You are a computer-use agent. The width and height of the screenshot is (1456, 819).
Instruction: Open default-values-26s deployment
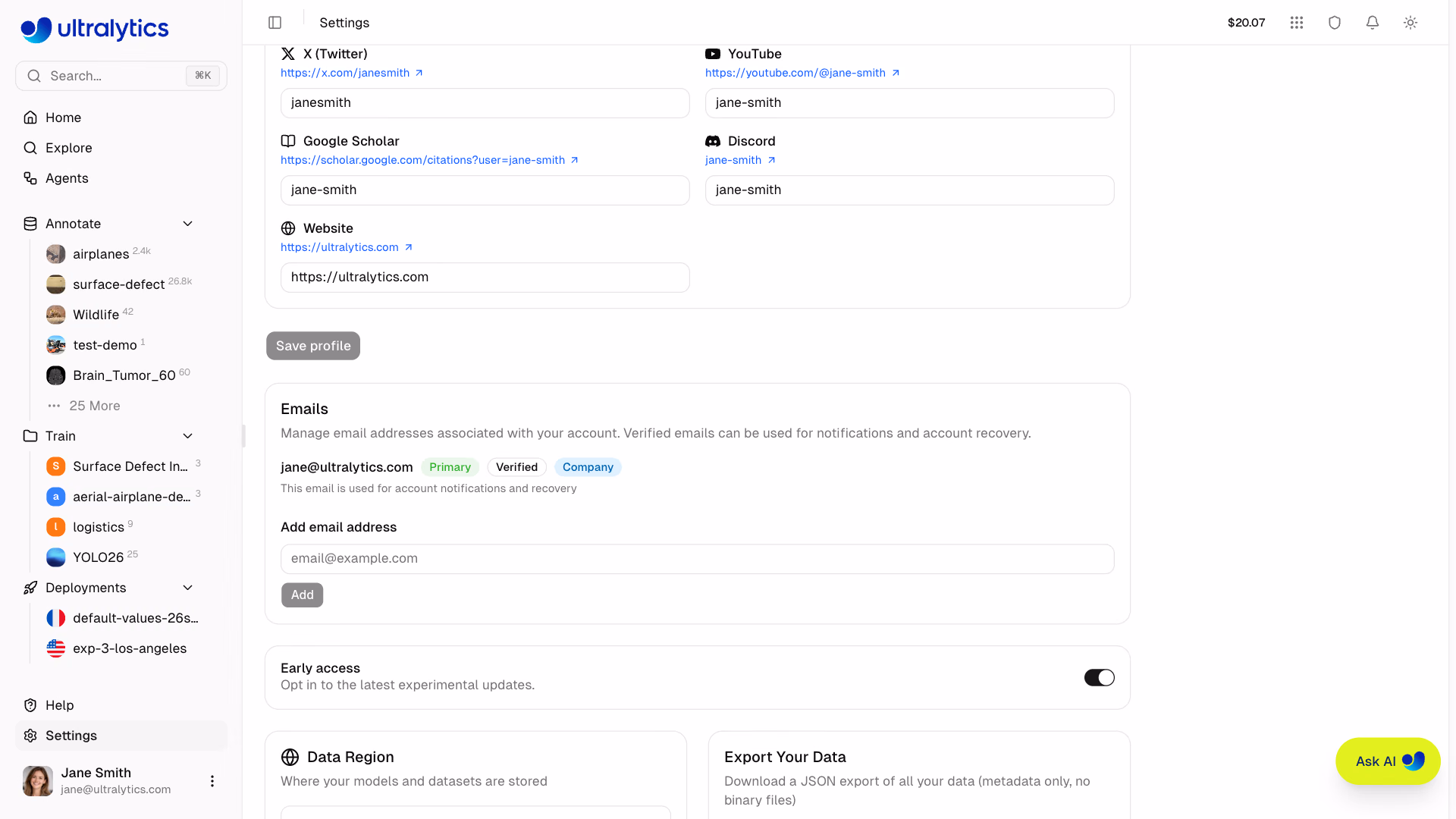121,618
